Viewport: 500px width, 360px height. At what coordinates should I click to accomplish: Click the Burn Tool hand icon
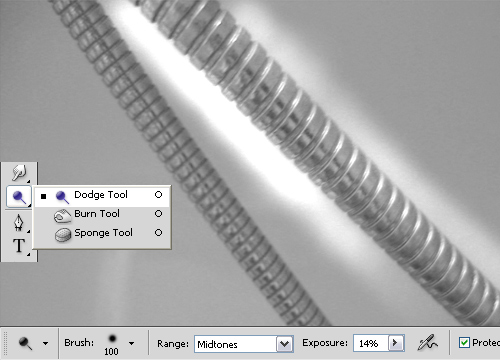tap(62, 216)
